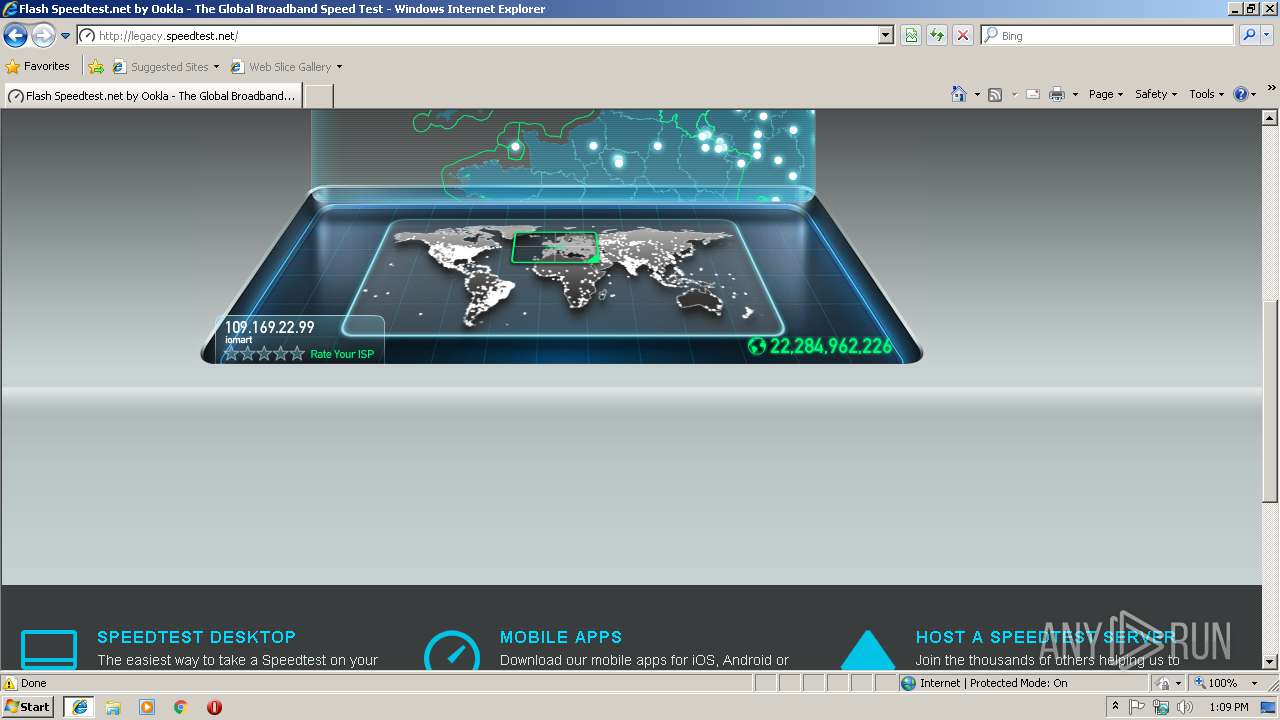
Task: Click the zoom level 100% button
Action: point(1216,683)
